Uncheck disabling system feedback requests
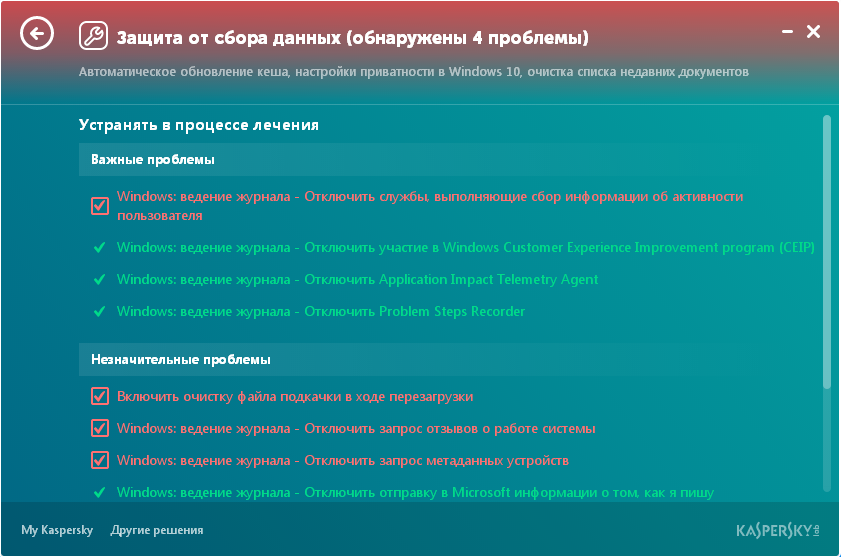Image resolution: width=841 pixels, height=557 pixels. [100, 428]
